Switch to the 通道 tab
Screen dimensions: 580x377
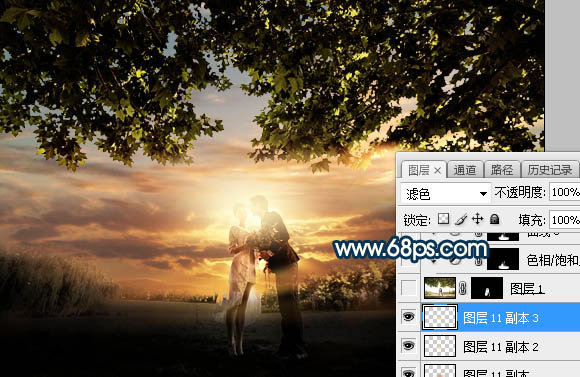(x=465, y=170)
